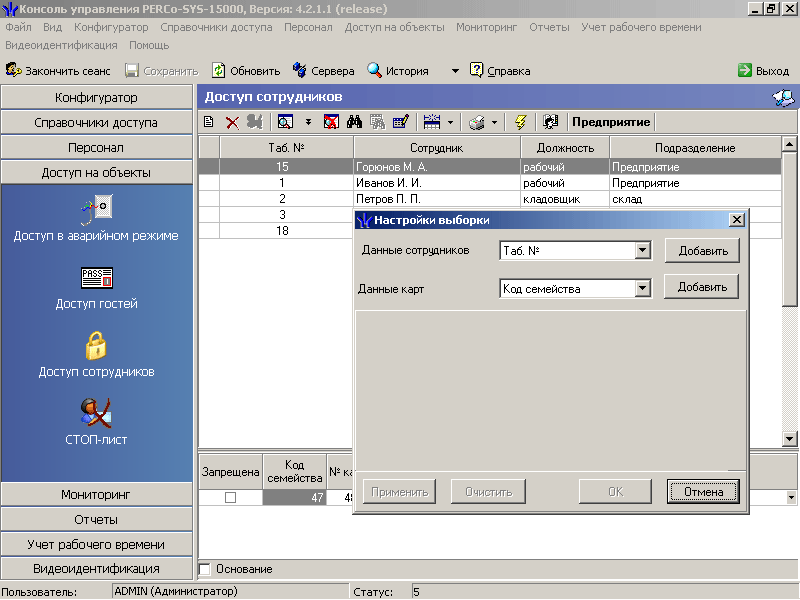Expand the Данные карт combo box
Image resolution: width=800 pixels, height=600 pixels.
click(643, 289)
